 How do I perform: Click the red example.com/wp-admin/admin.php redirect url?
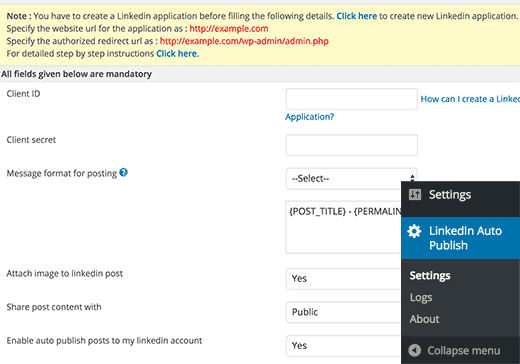coord(244,41)
